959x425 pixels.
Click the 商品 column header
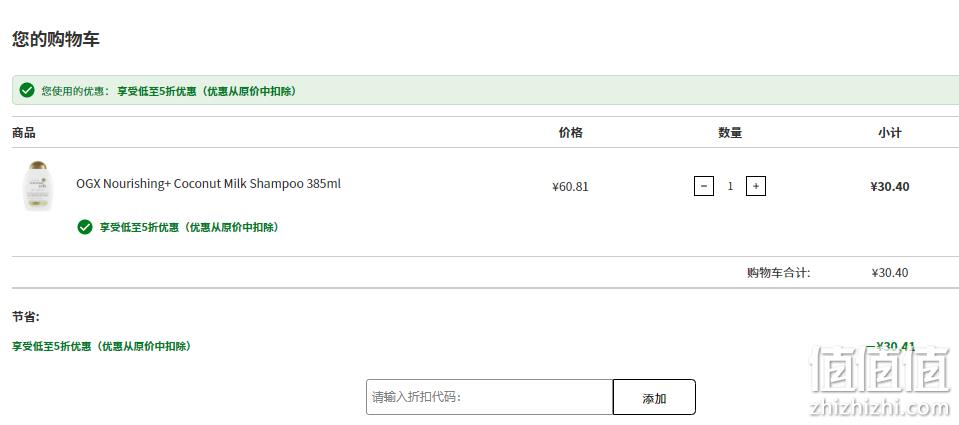tap(24, 133)
